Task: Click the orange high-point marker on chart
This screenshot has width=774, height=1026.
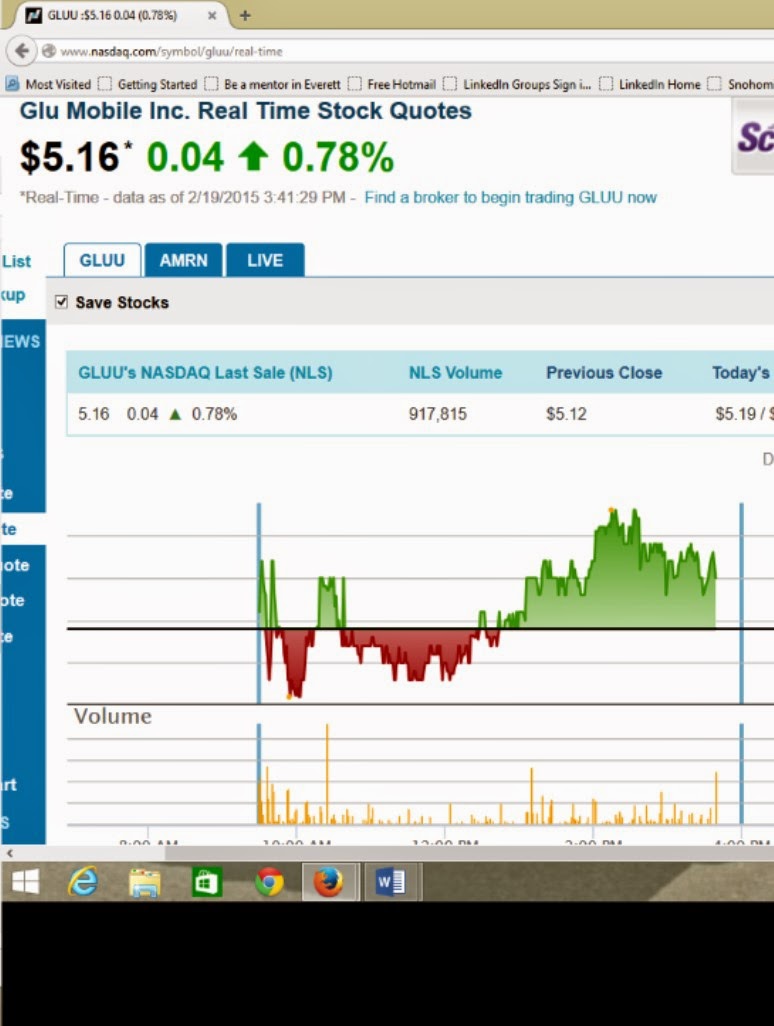Action: pos(612,509)
